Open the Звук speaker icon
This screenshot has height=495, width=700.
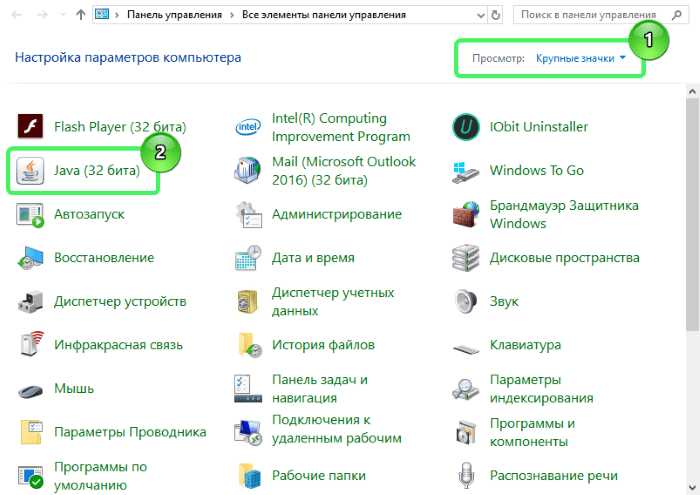pyautogui.click(x=466, y=301)
